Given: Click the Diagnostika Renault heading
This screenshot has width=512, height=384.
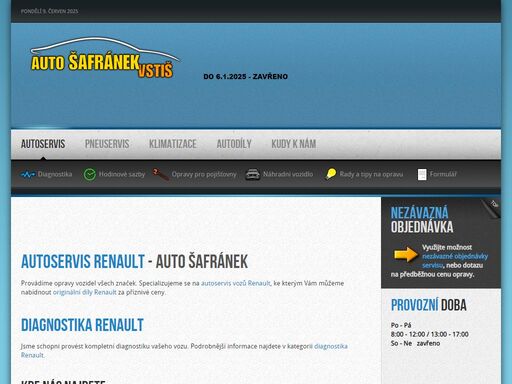Looking at the screenshot, I should 82,325.
